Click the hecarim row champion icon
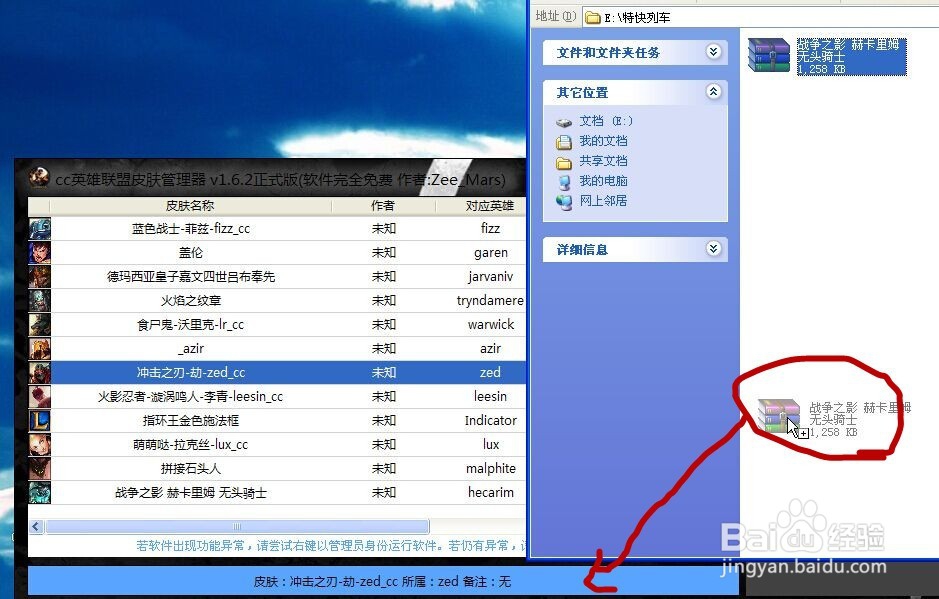Image resolution: width=939 pixels, height=599 pixels. (x=40, y=492)
